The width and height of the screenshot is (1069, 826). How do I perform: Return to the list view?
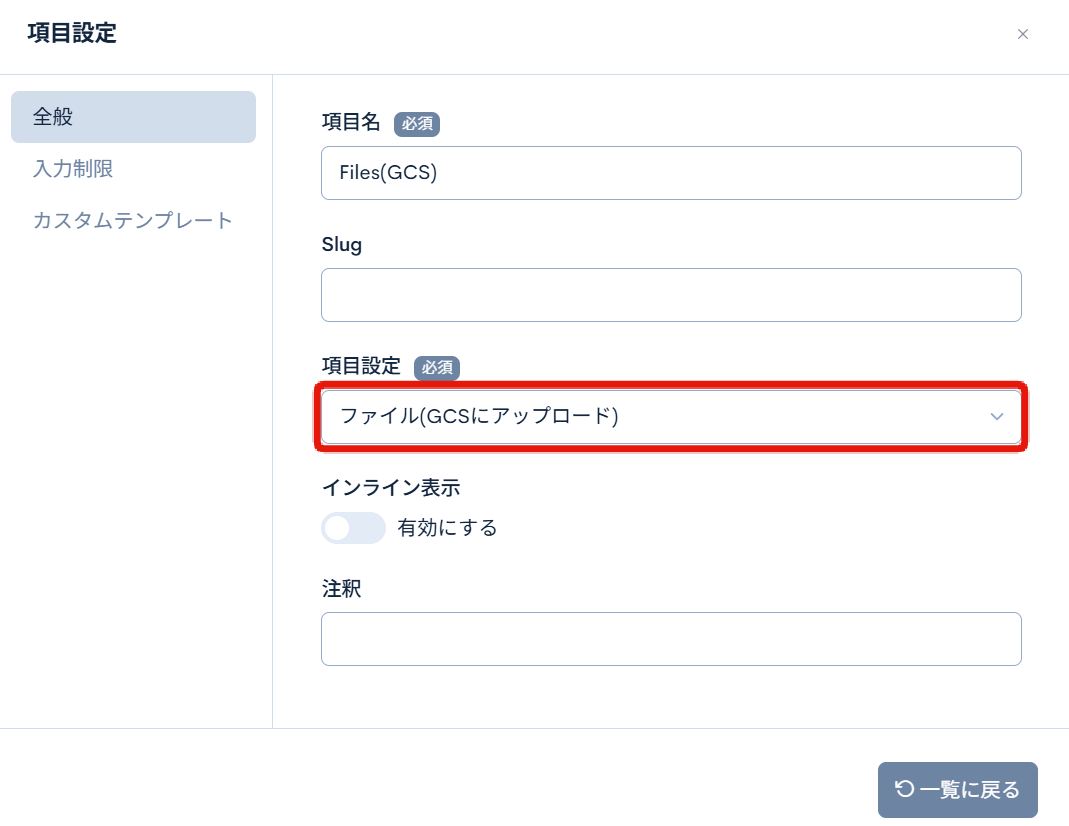(957, 790)
